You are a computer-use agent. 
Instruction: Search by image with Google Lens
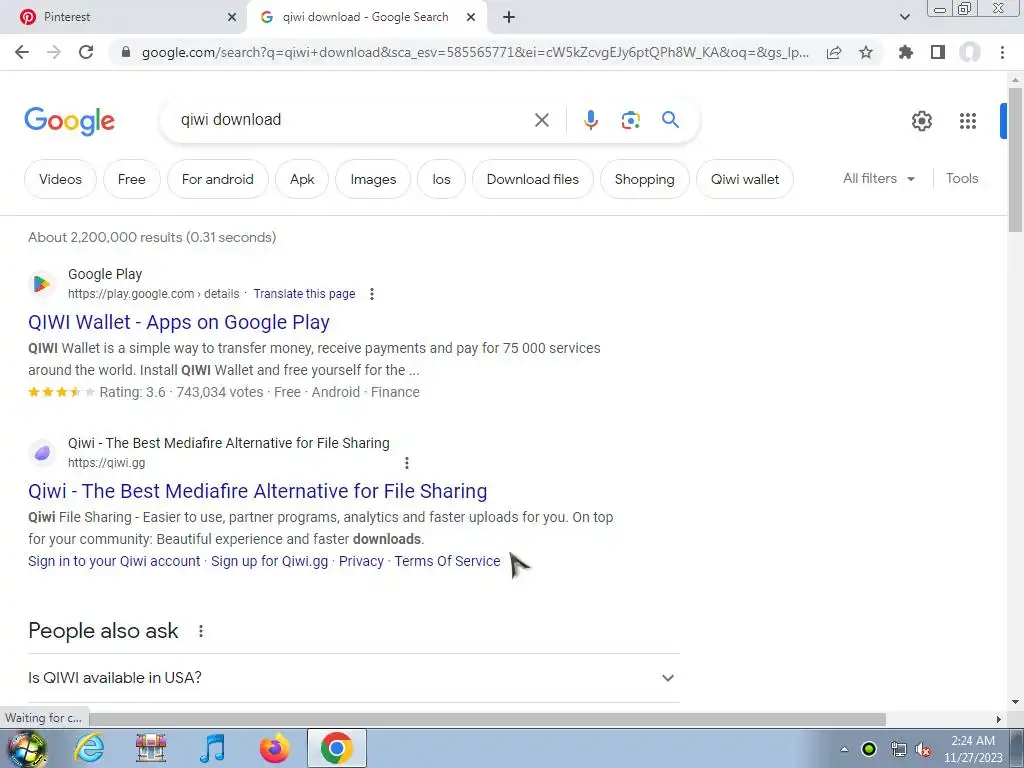[630, 120]
